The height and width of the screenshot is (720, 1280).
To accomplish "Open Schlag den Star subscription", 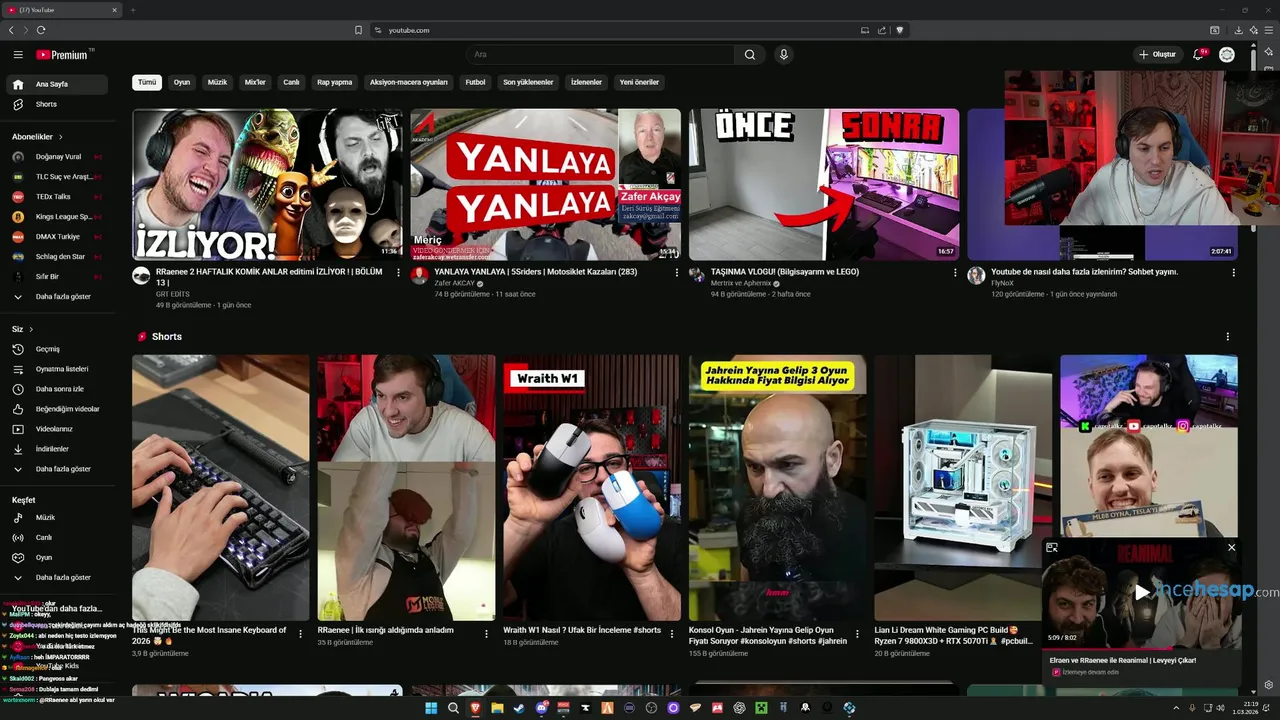I will click(59, 257).
